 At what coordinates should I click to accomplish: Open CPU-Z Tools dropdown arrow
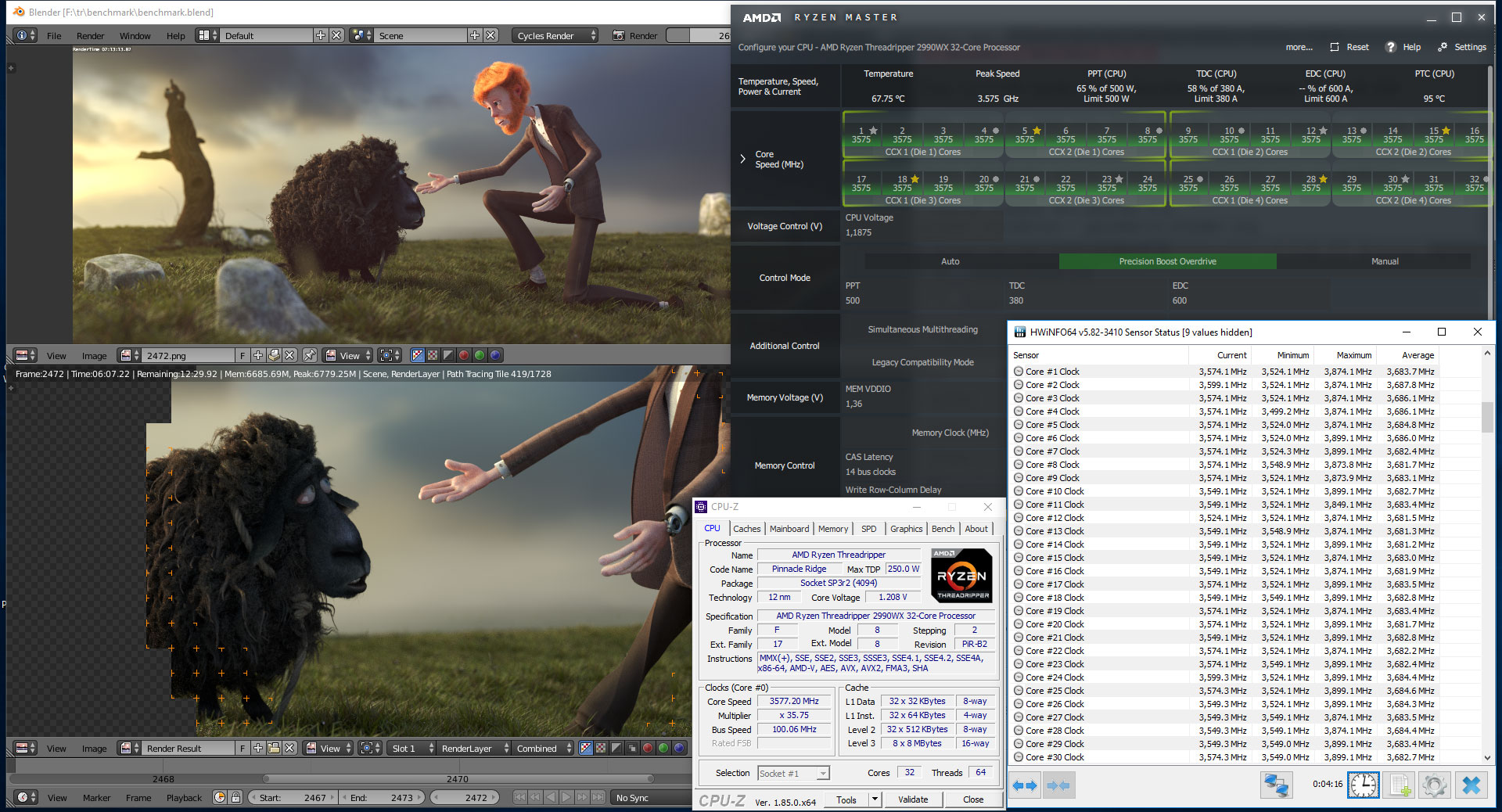875,799
